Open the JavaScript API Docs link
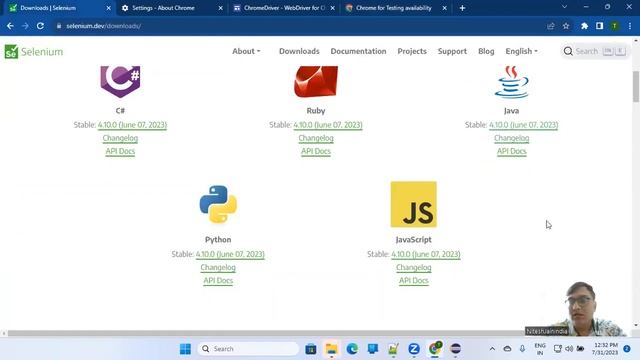 click(413, 281)
